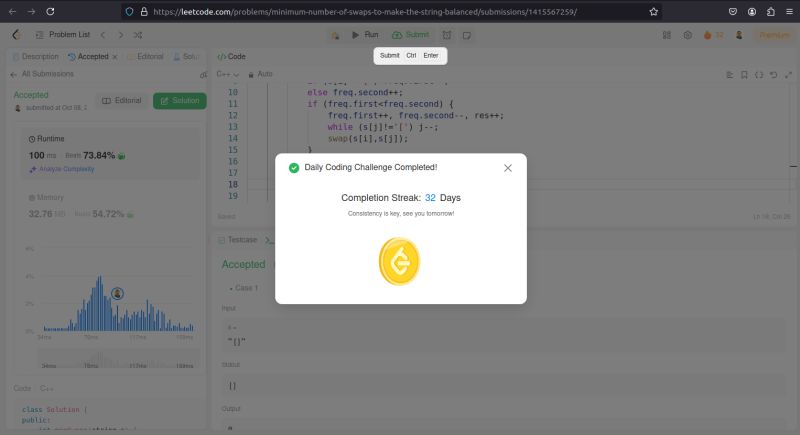Click the green Solution button
The height and width of the screenshot is (435, 800).
180,100
